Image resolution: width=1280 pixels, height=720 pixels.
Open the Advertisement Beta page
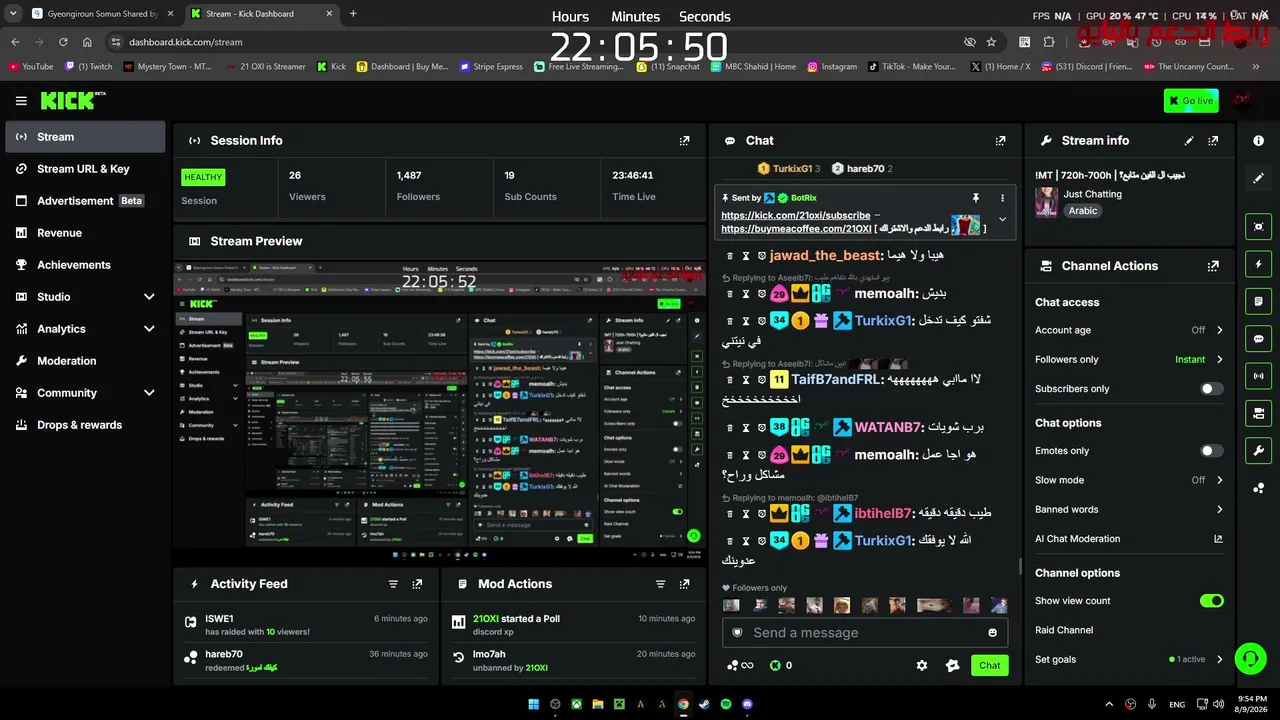[x=85, y=201]
